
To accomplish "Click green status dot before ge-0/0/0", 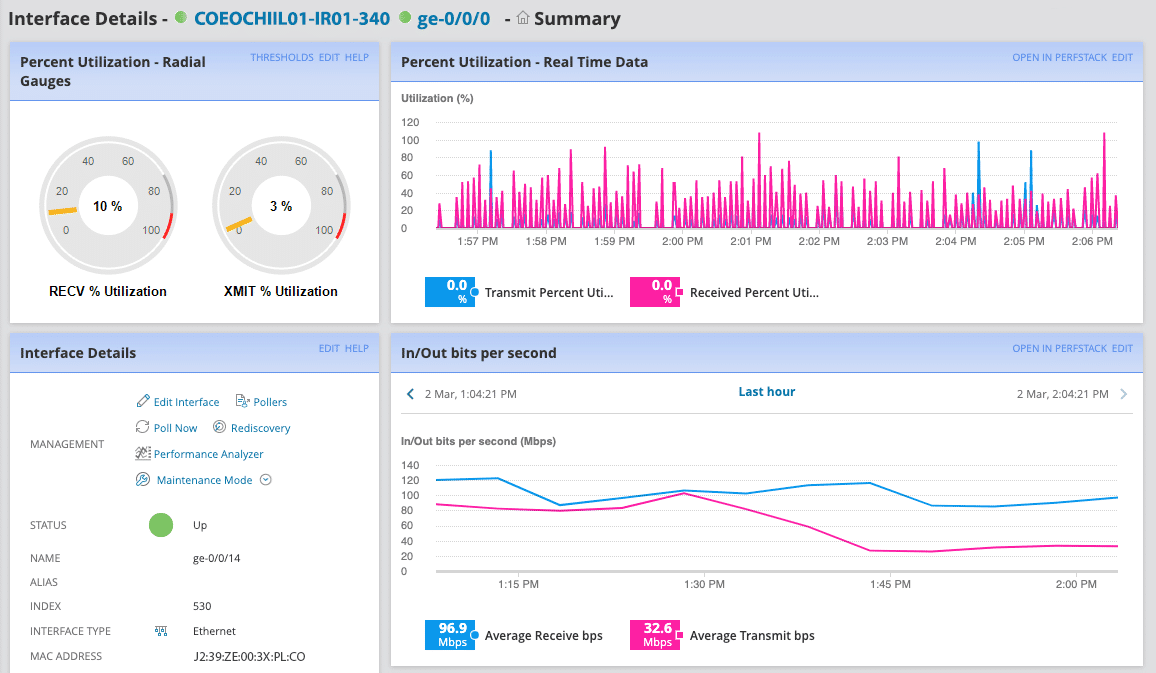I will [405, 18].
